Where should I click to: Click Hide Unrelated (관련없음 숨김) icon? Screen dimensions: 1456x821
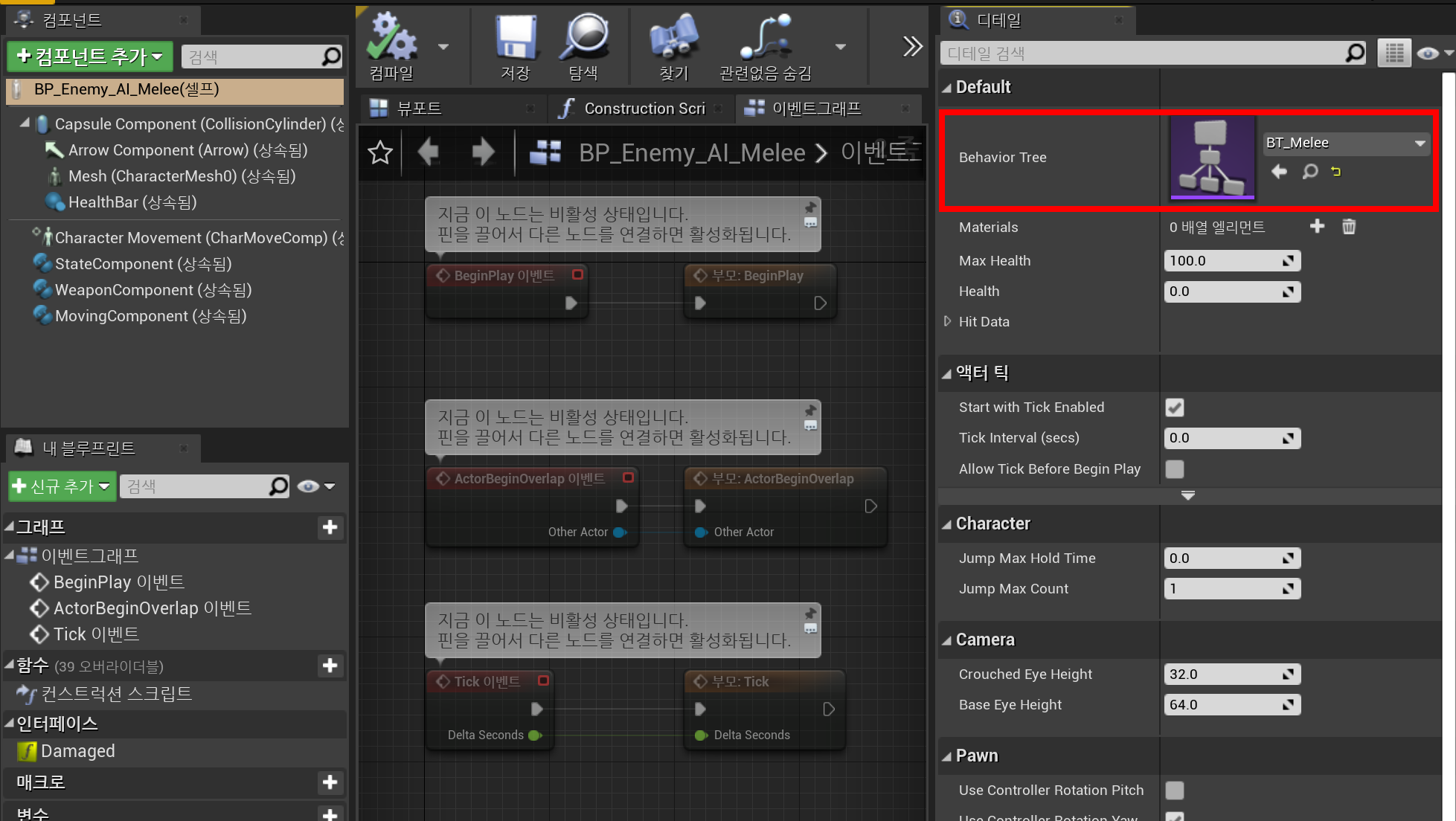[765, 37]
